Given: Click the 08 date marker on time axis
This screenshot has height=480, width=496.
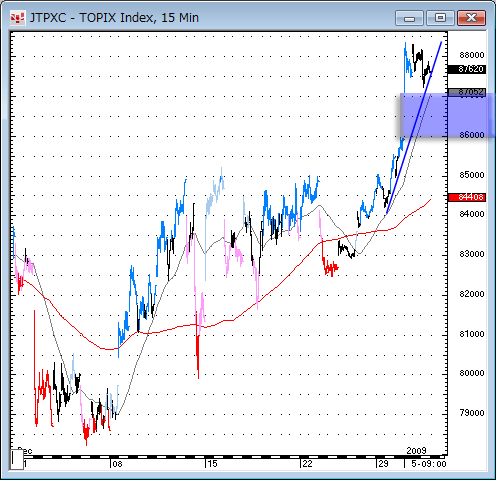Looking at the screenshot, I should pyautogui.click(x=117, y=464).
